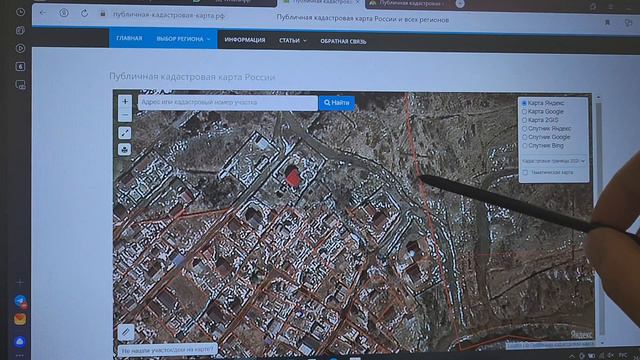Select the Спутник Bing radio option
640x360 pixels.
[524, 146]
